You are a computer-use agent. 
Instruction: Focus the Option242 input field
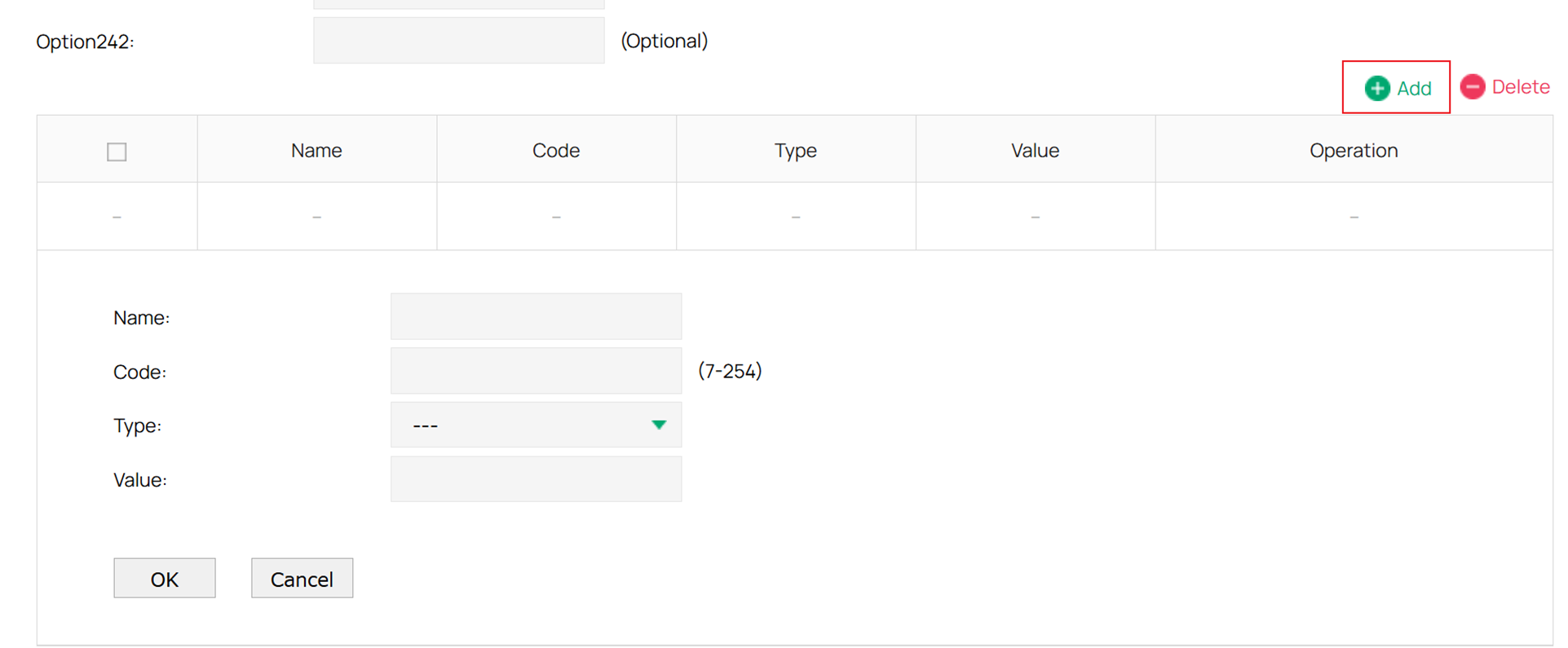pyautogui.click(x=458, y=41)
